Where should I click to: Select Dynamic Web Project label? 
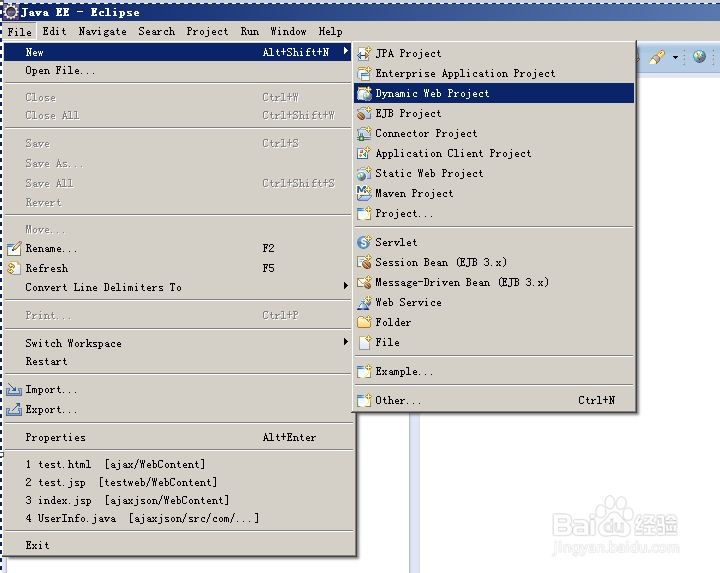pyautogui.click(x=432, y=94)
